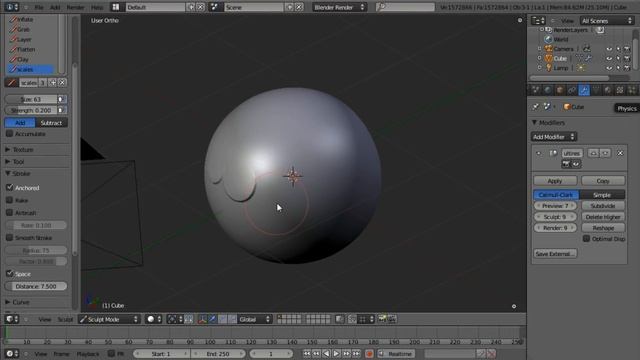Screen dimensions: 640x360
Task: Open the Render menu
Action: pyautogui.click(x=75, y=7)
